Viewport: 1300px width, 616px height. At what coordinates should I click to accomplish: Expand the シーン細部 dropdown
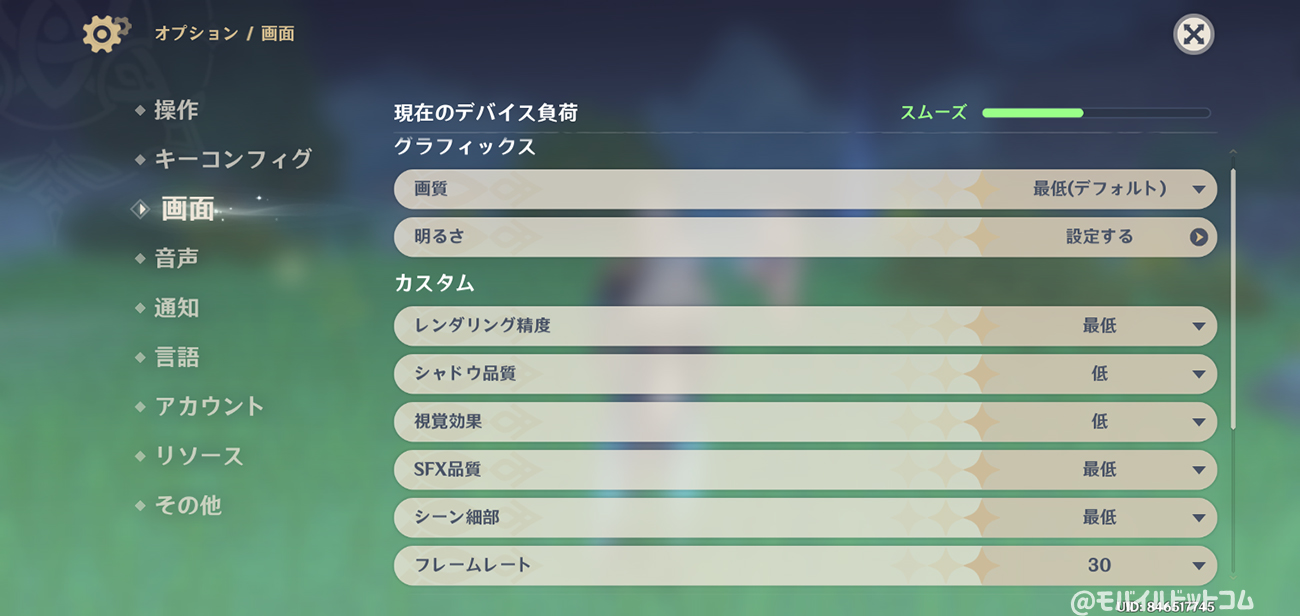point(805,518)
